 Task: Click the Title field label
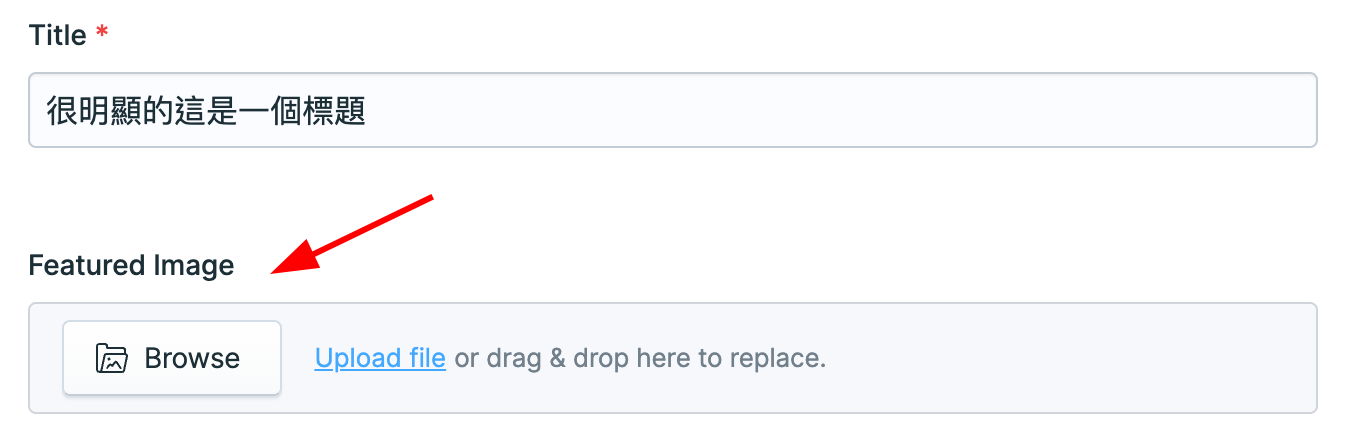[x=57, y=35]
